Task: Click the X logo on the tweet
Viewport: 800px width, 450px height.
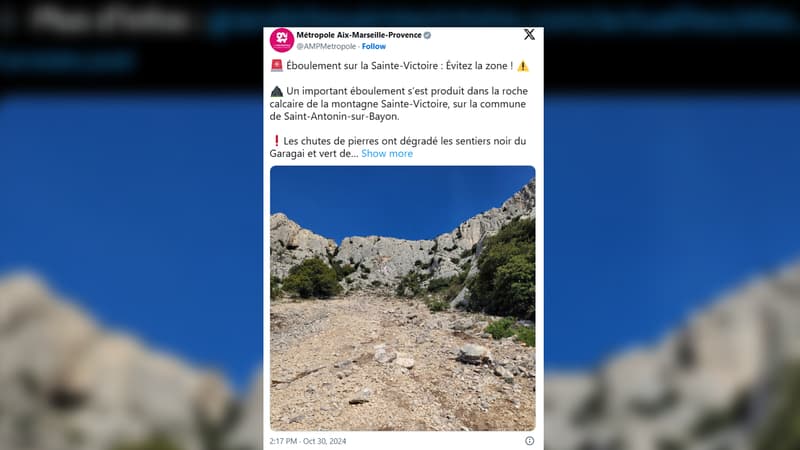Action: (x=529, y=34)
